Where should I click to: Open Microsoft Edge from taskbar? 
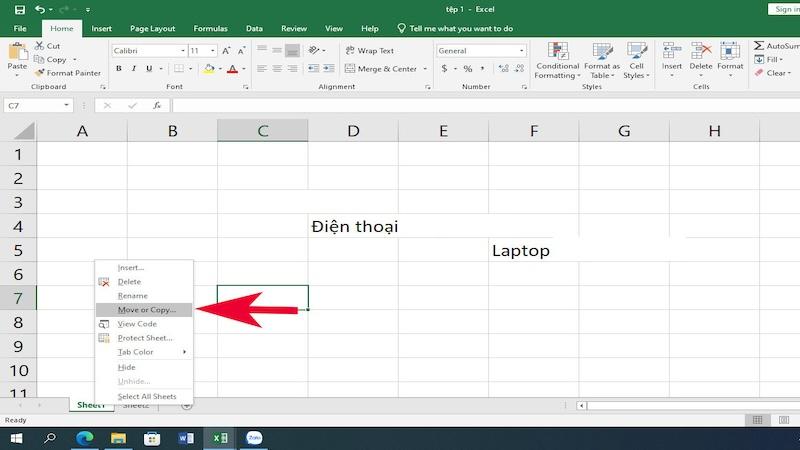(x=84, y=438)
